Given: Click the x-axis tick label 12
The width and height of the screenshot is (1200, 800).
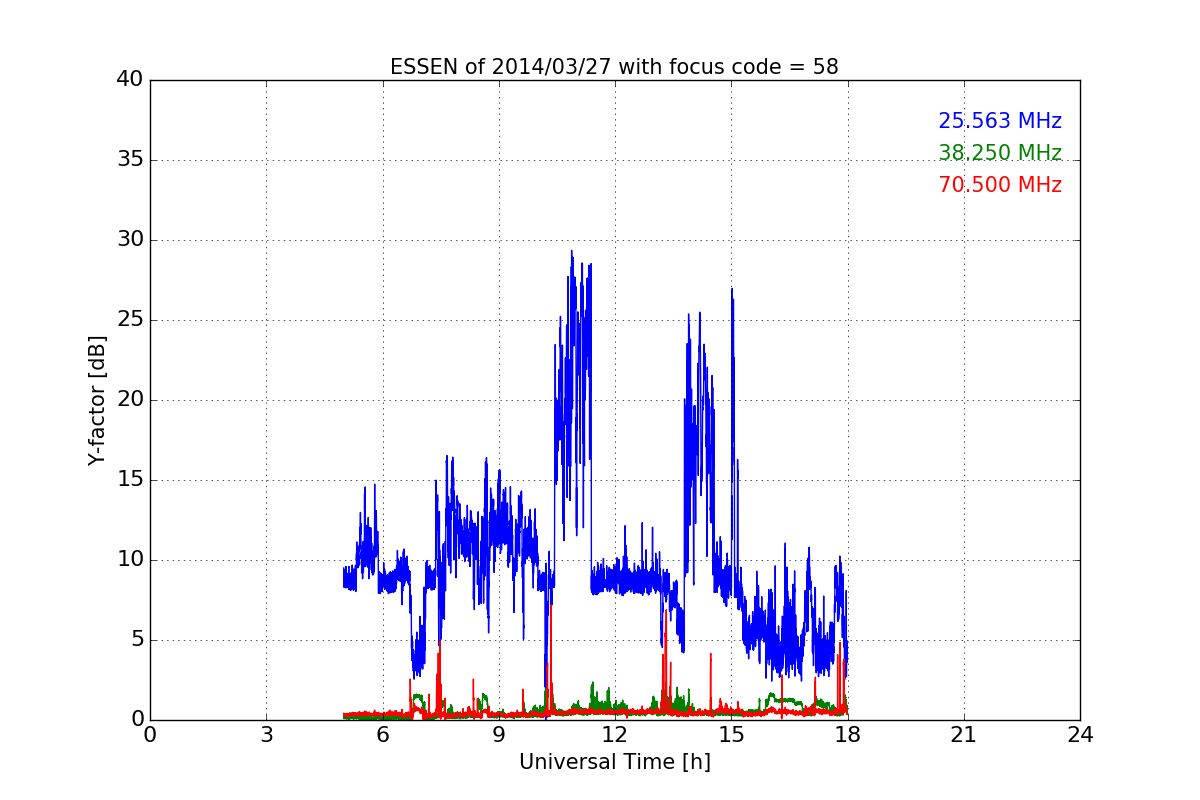Looking at the screenshot, I should pos(615,735).
